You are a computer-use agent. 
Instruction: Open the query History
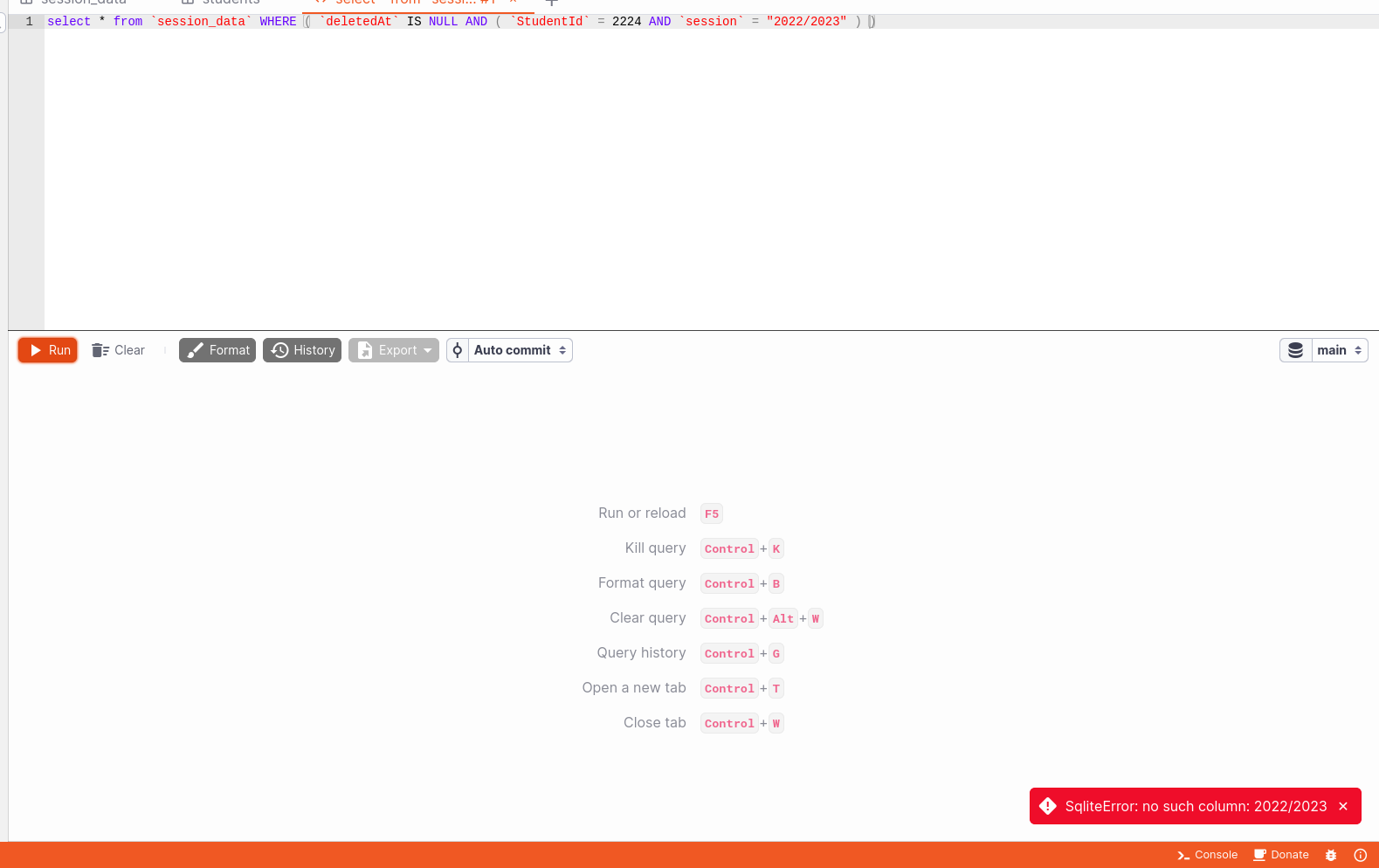tap(302, 350)
